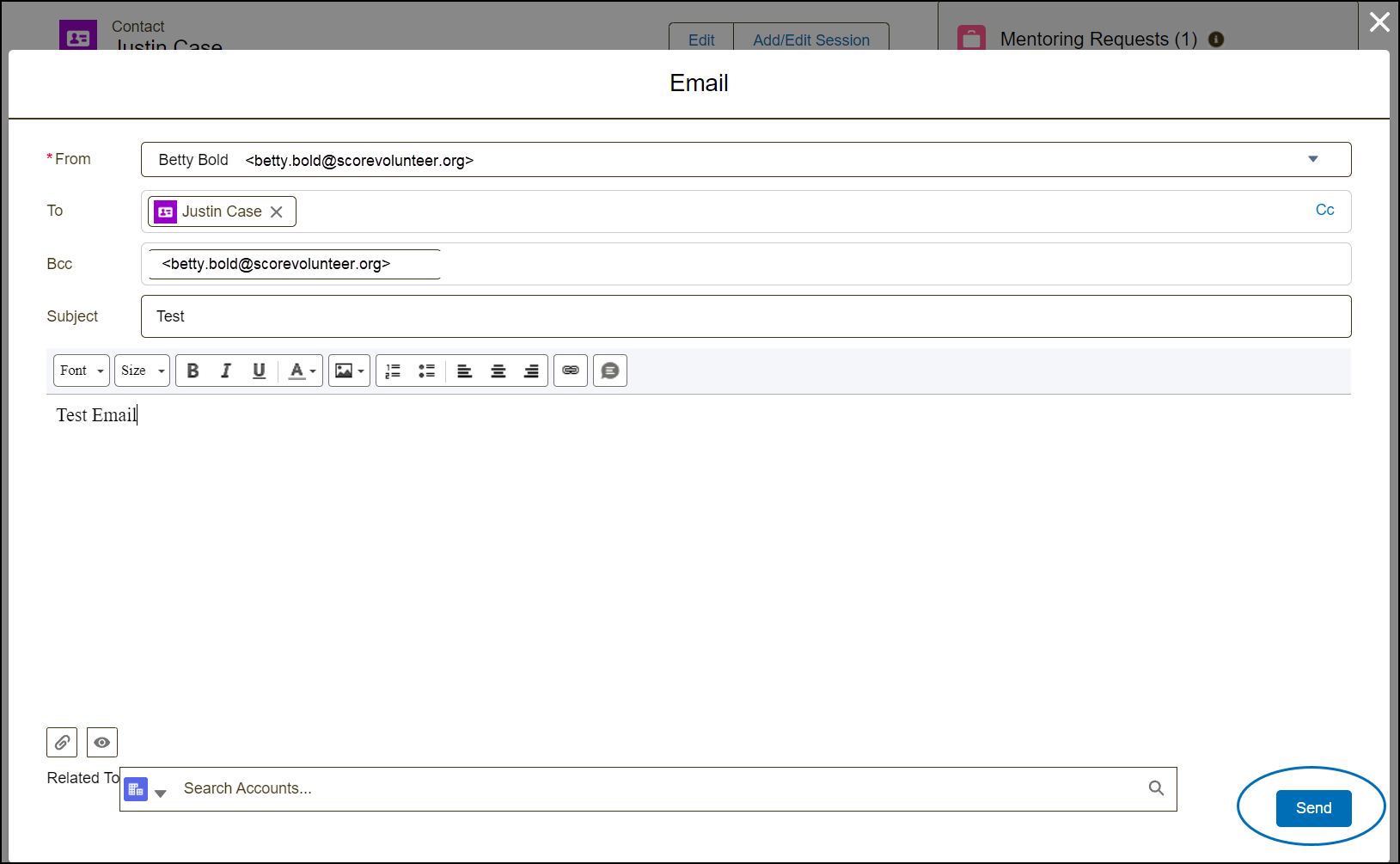Remove Justin Case from recipients

277,211
